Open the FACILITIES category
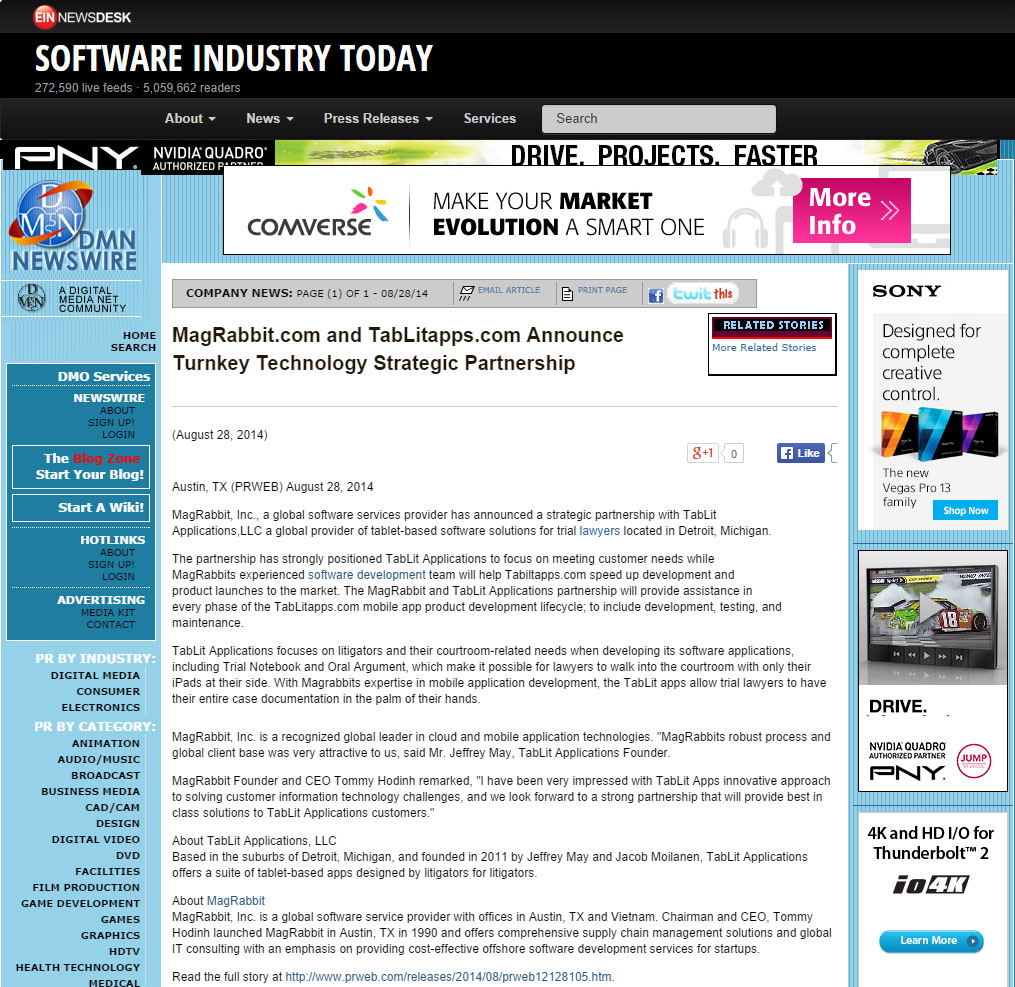Image resolution: width=1015 pixels, height=987 pixels. (107, 872)
